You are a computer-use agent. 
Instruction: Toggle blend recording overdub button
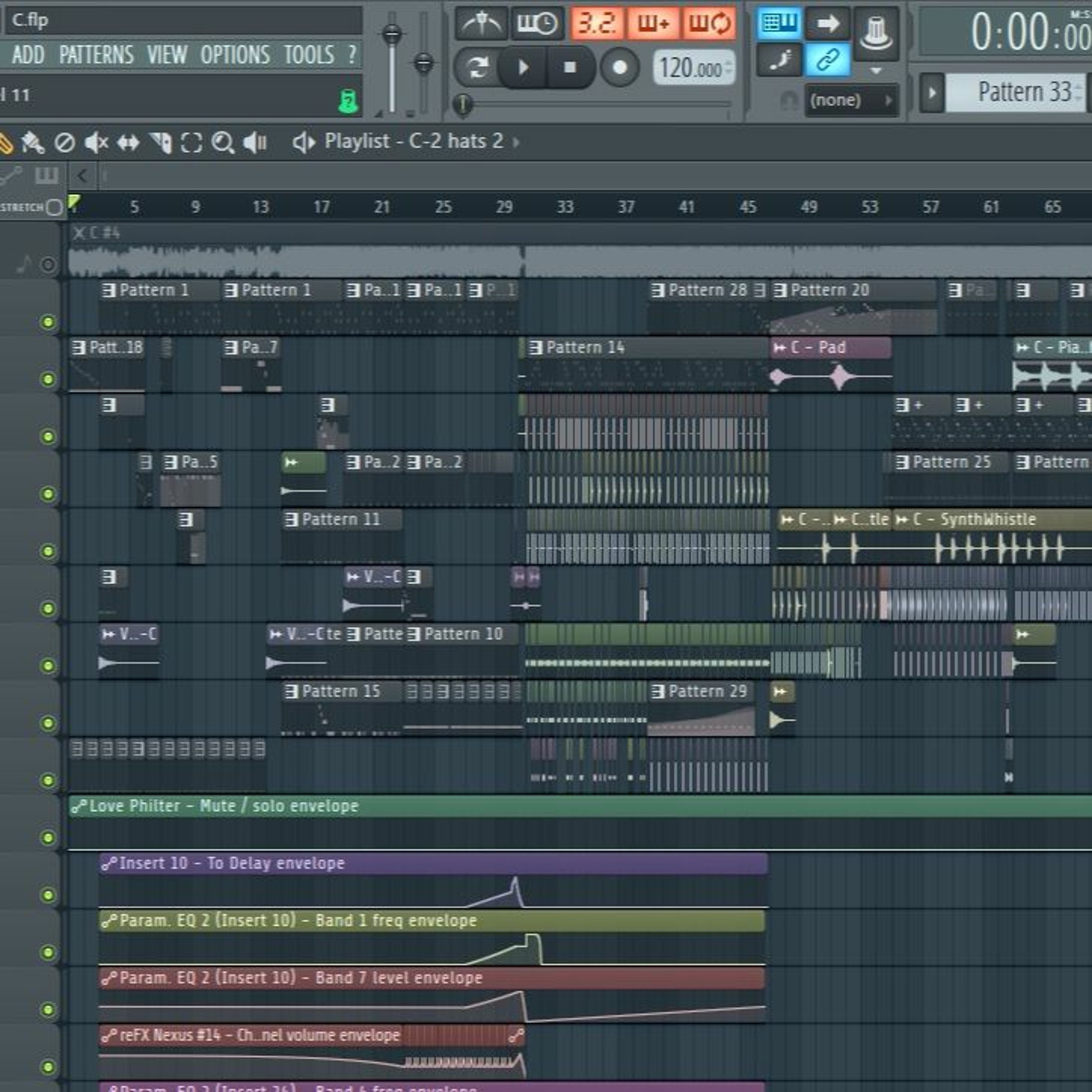[653, 23]
